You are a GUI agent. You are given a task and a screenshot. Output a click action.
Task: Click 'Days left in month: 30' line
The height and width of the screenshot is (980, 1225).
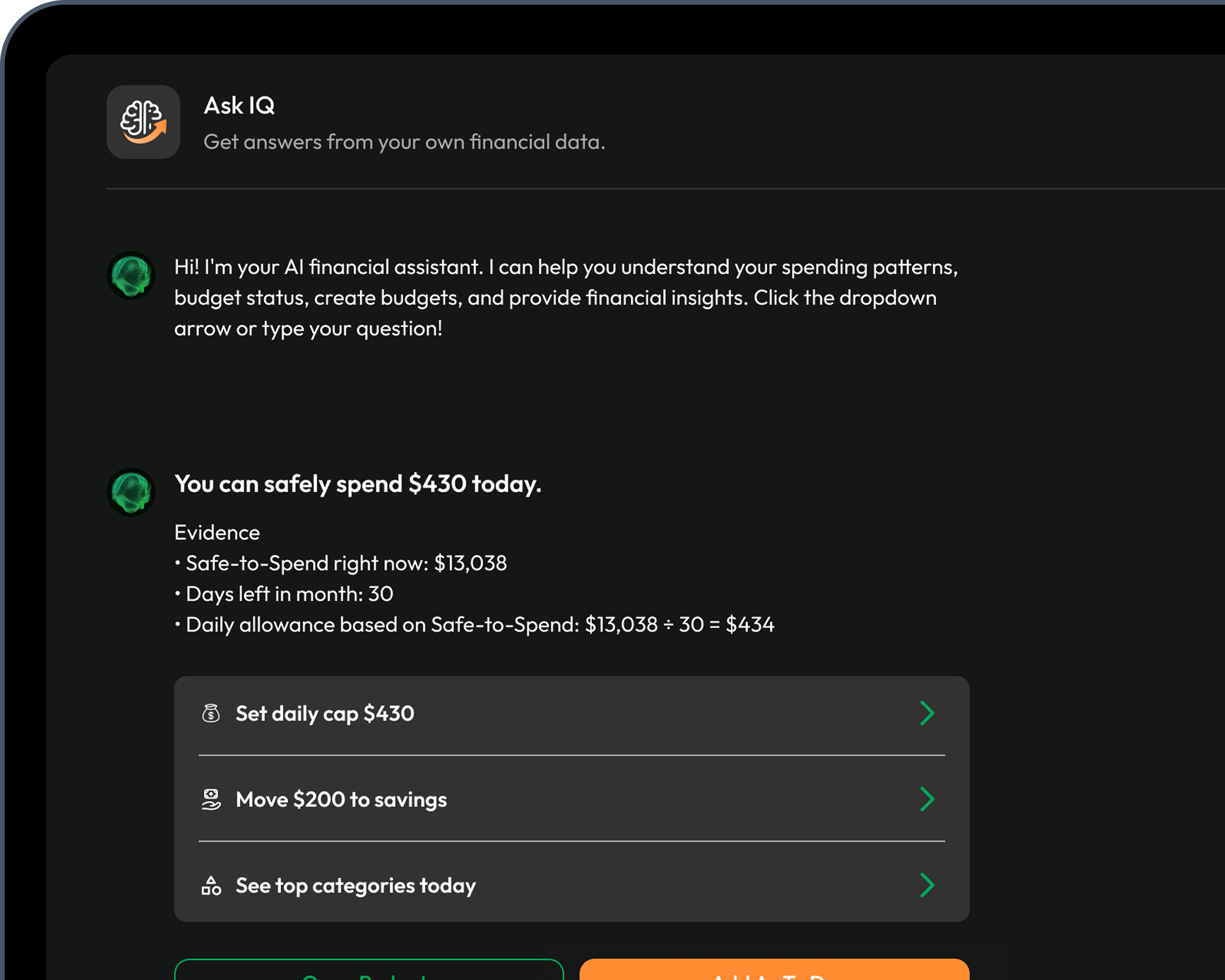click(x=284, y=594)
